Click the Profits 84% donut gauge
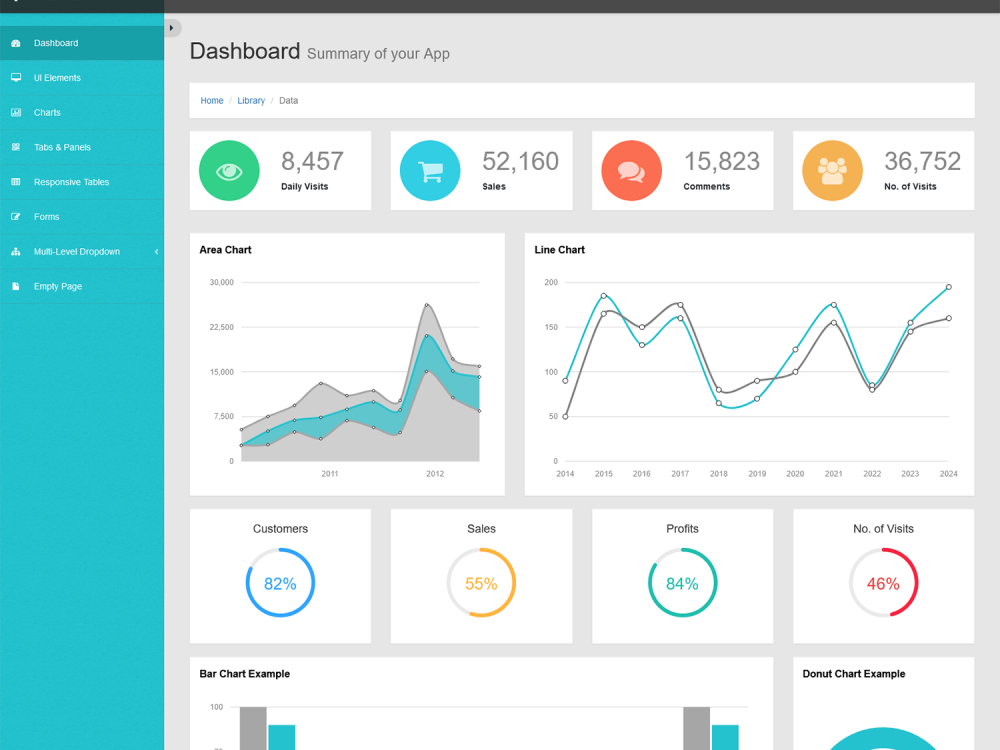The width and height of the screenshot is (1000, 750). [x=682, y=582]
